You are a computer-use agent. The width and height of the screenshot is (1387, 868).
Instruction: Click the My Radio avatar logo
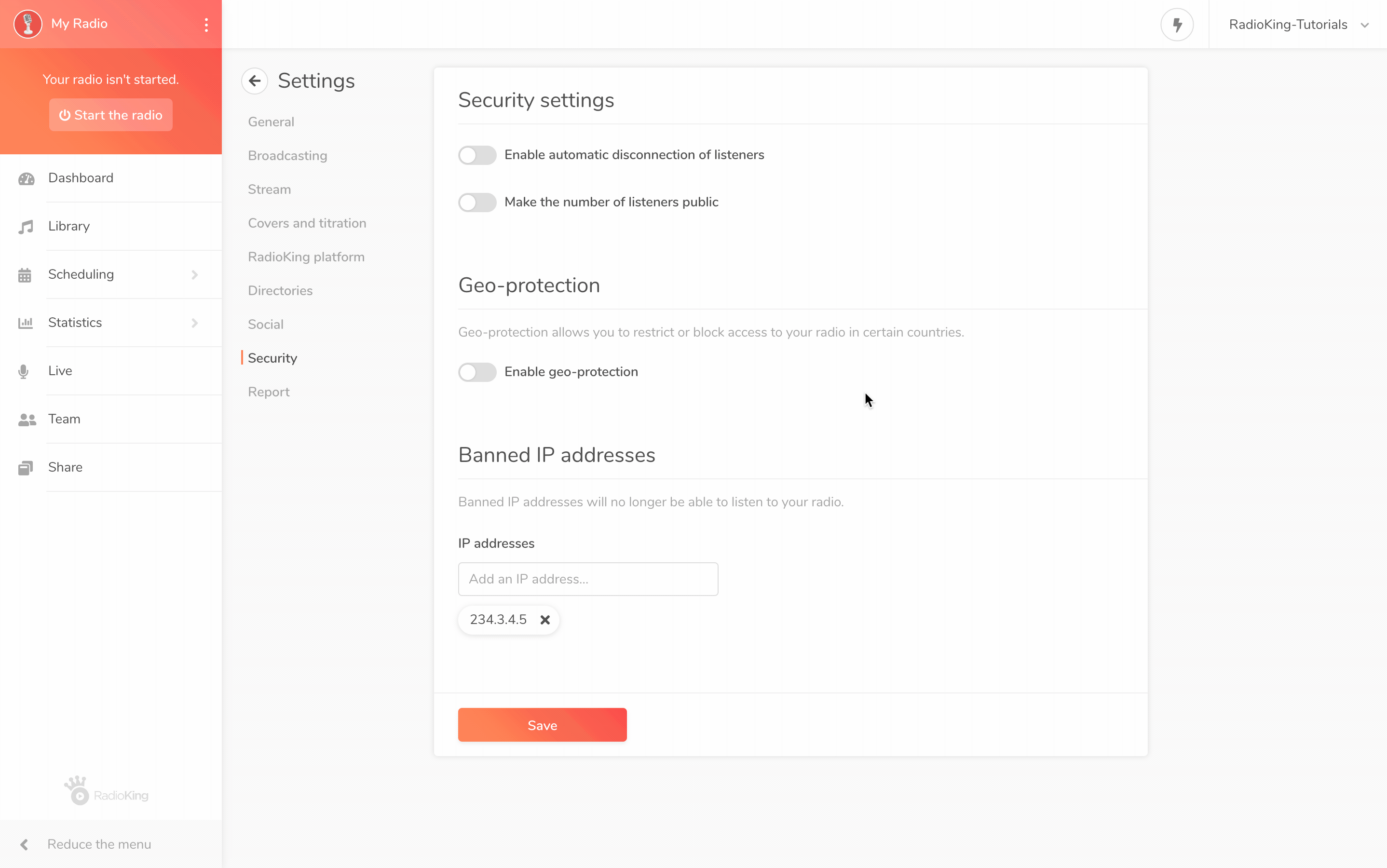27,24
